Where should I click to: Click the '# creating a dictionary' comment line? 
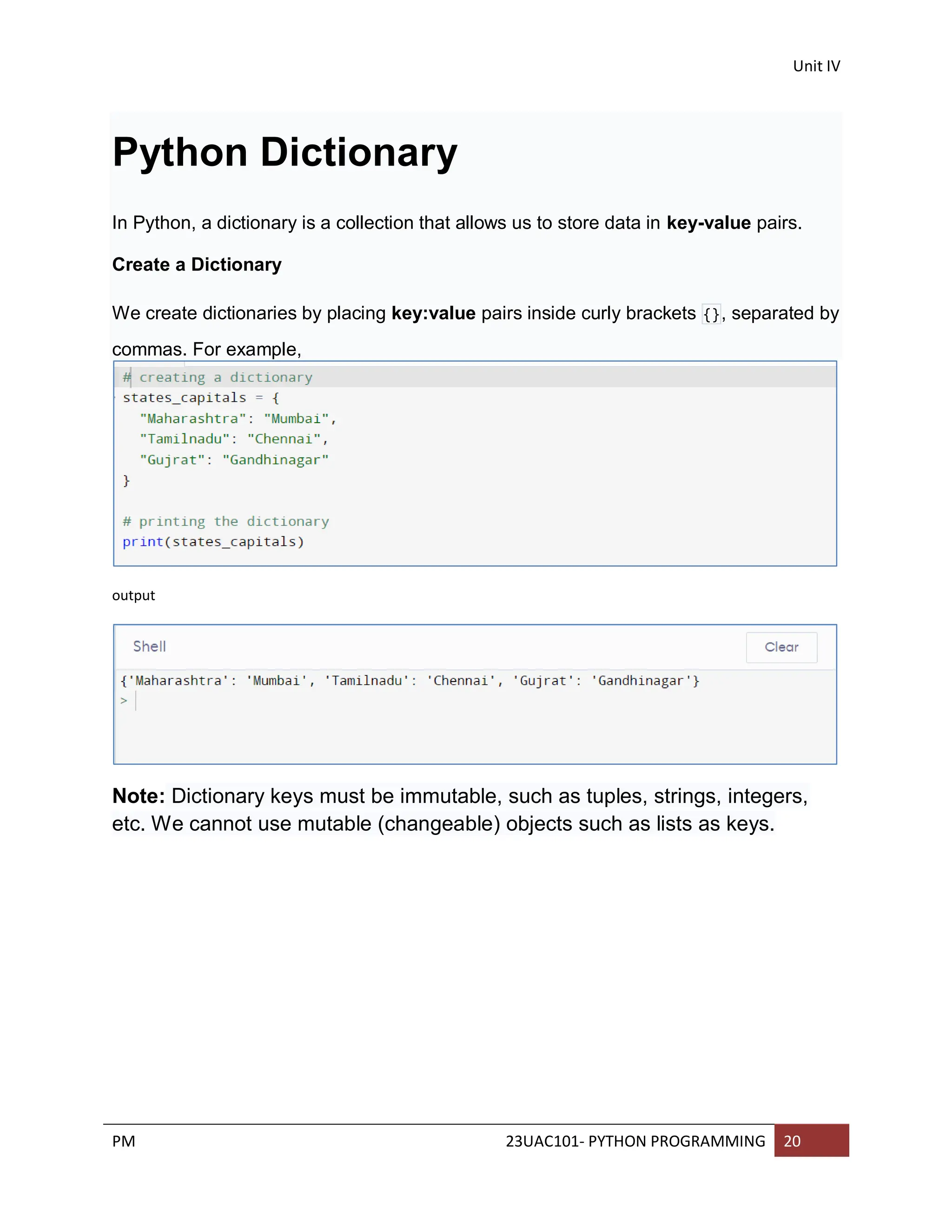coord(218,378)
